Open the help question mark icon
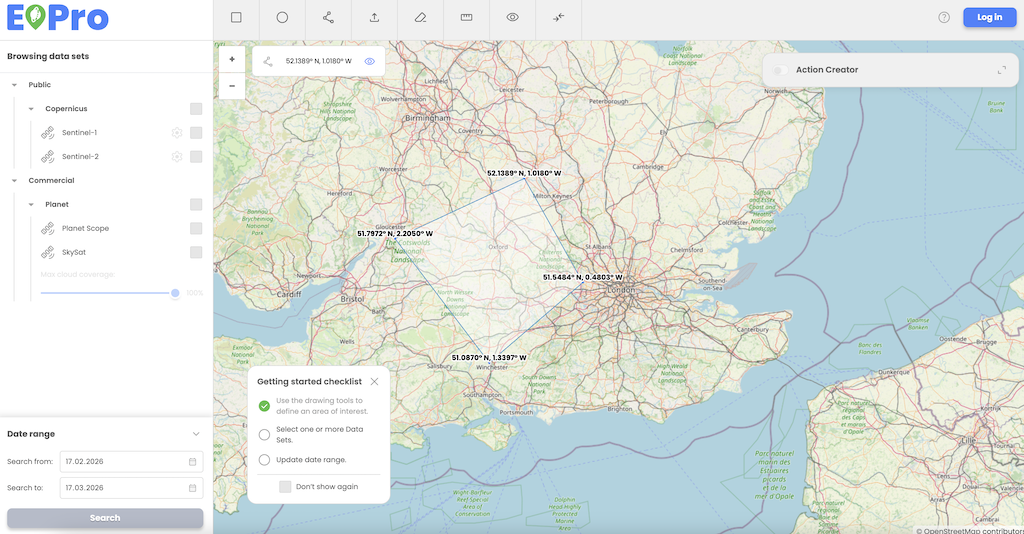This screenshot has width=1024, height=534. [x=944, y=18]
